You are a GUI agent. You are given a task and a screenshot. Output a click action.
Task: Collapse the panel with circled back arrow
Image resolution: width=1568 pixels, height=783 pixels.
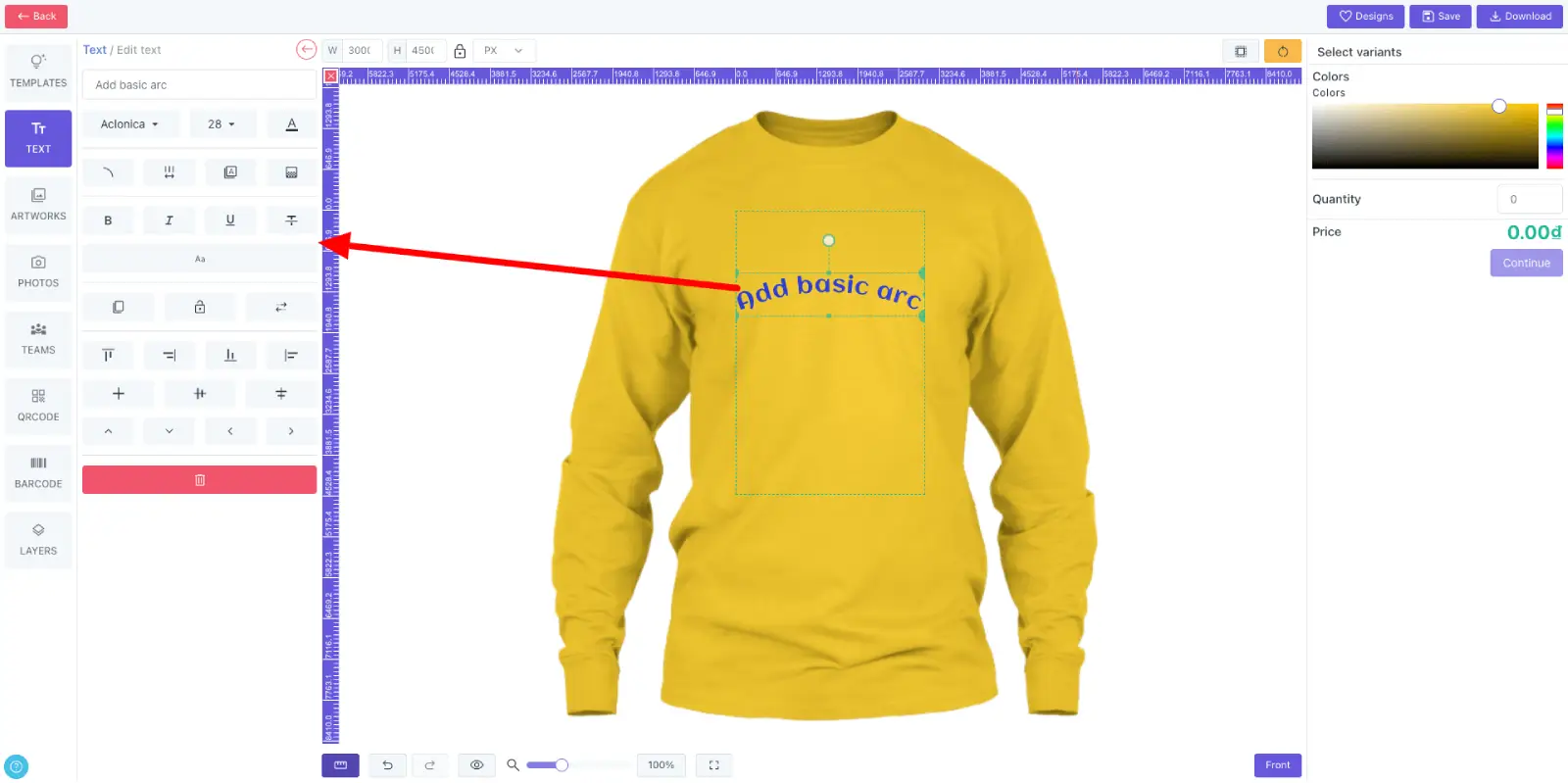pyautogui.click(x=306, y=50)
